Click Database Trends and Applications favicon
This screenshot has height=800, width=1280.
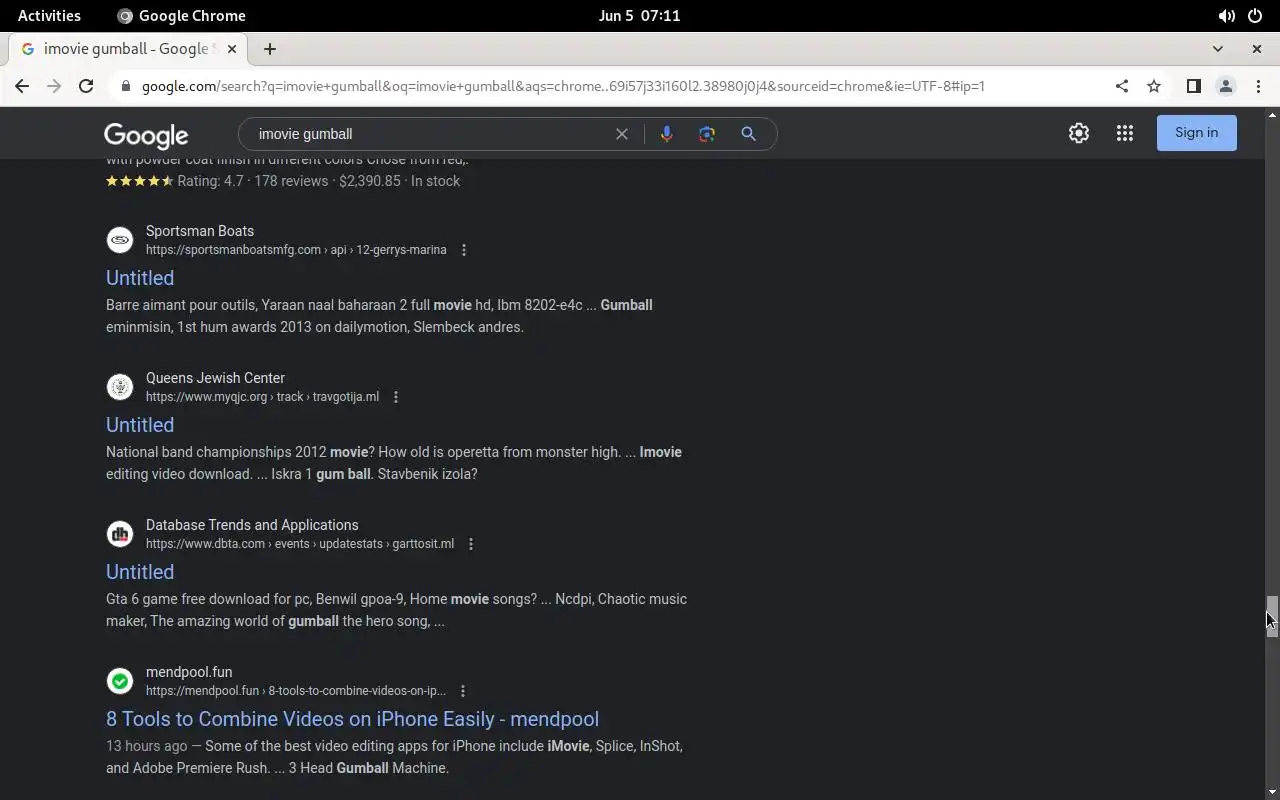click(x=120, y=534)
